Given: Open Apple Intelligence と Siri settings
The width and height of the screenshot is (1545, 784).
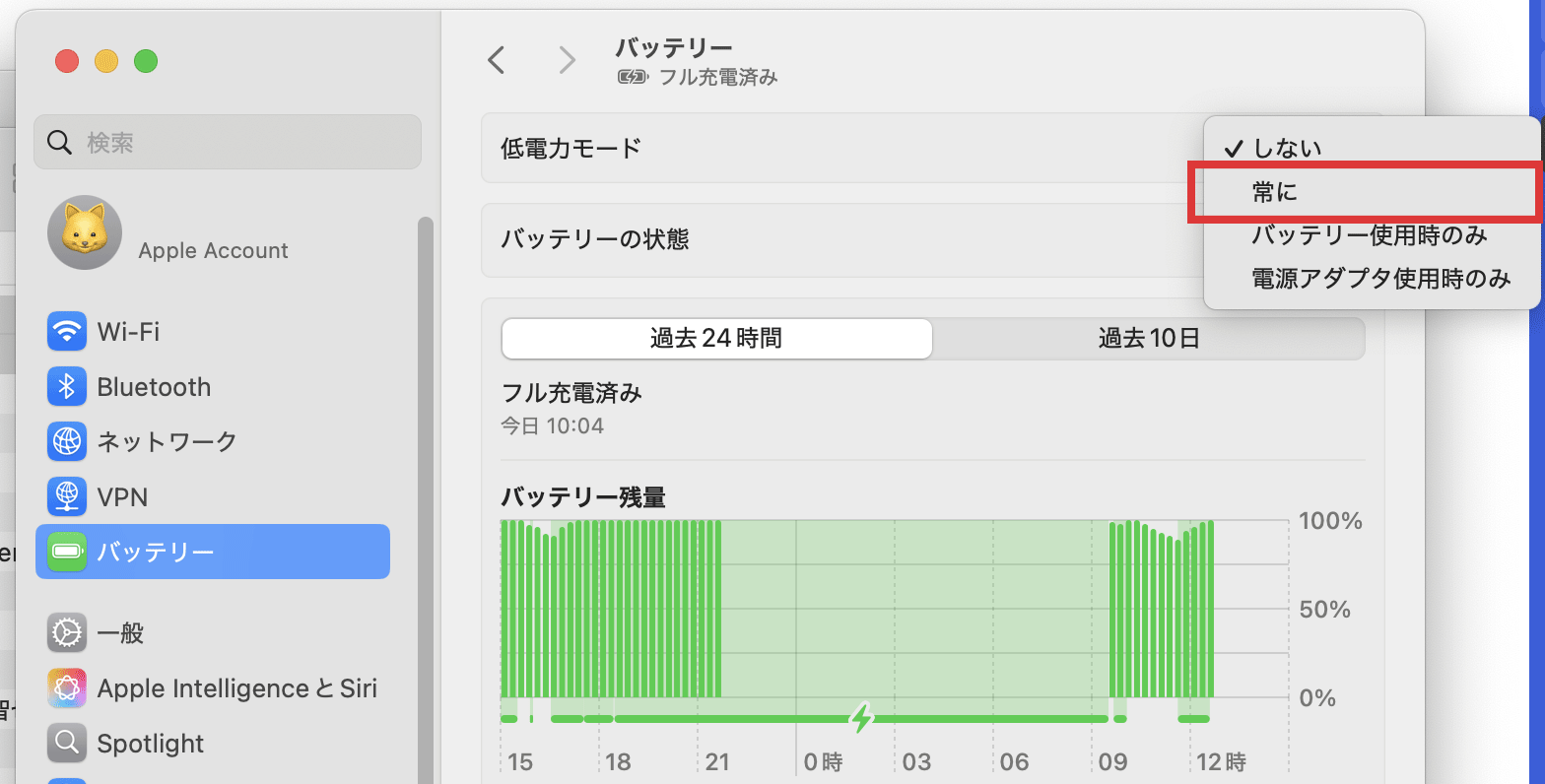Looking at the screenshot, I should click(213, 687).
